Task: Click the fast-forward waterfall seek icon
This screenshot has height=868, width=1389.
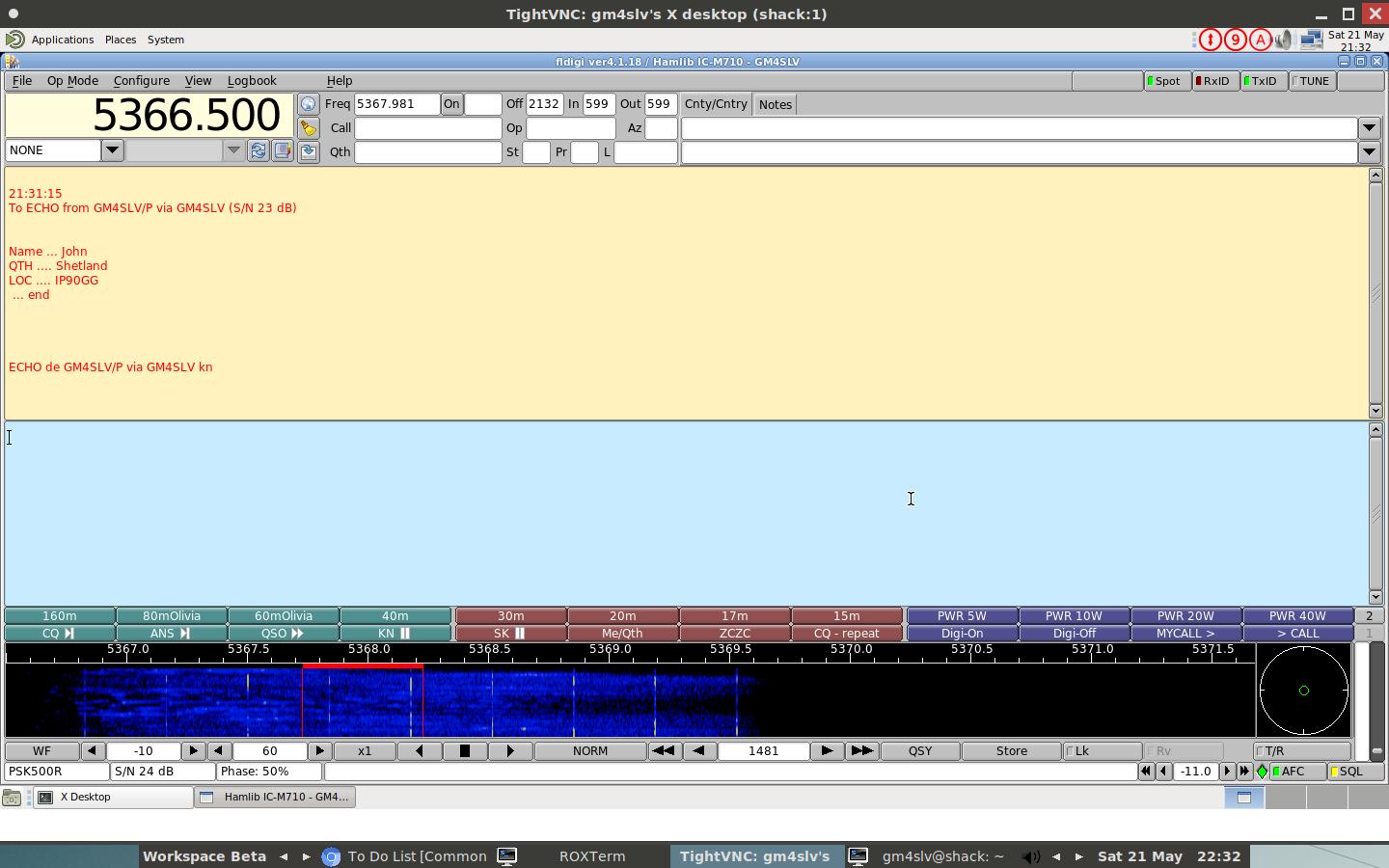Action: 862,750
